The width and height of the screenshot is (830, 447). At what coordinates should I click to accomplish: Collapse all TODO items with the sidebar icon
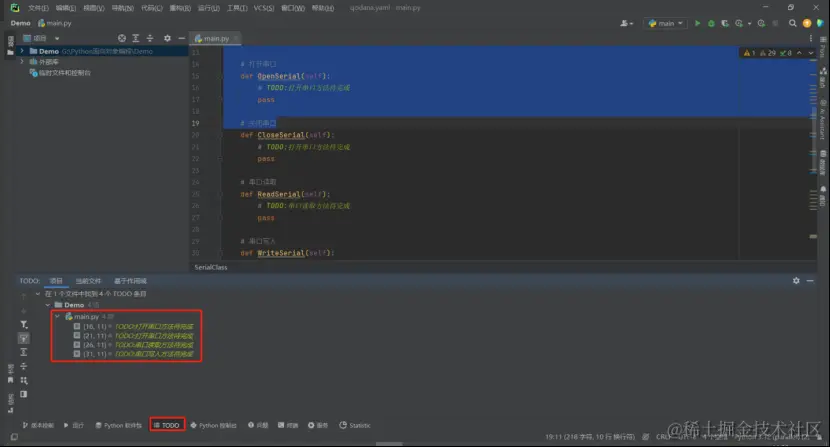click(24, 366)
